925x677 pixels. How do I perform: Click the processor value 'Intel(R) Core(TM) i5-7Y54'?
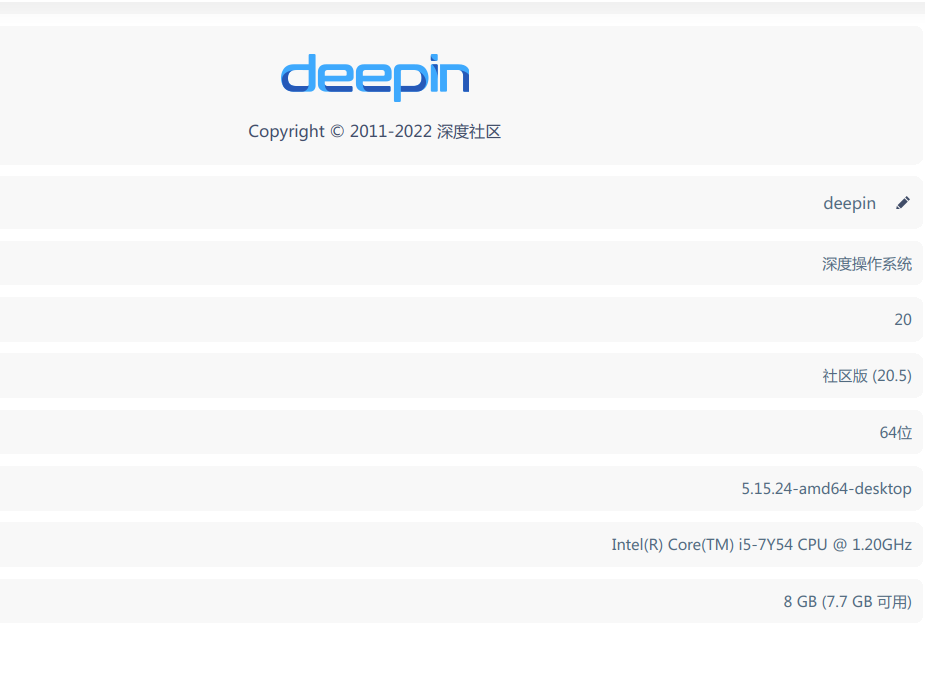pyautogui.click(x=702, y=544)
